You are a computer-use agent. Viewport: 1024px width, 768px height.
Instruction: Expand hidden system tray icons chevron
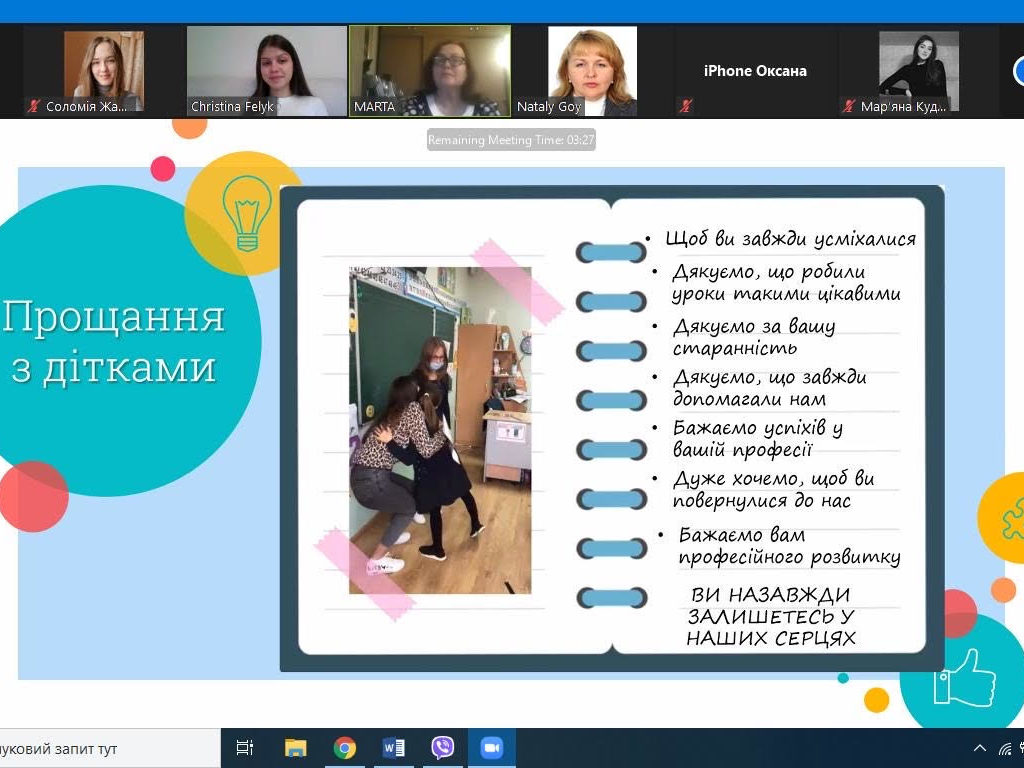(979, 748)
